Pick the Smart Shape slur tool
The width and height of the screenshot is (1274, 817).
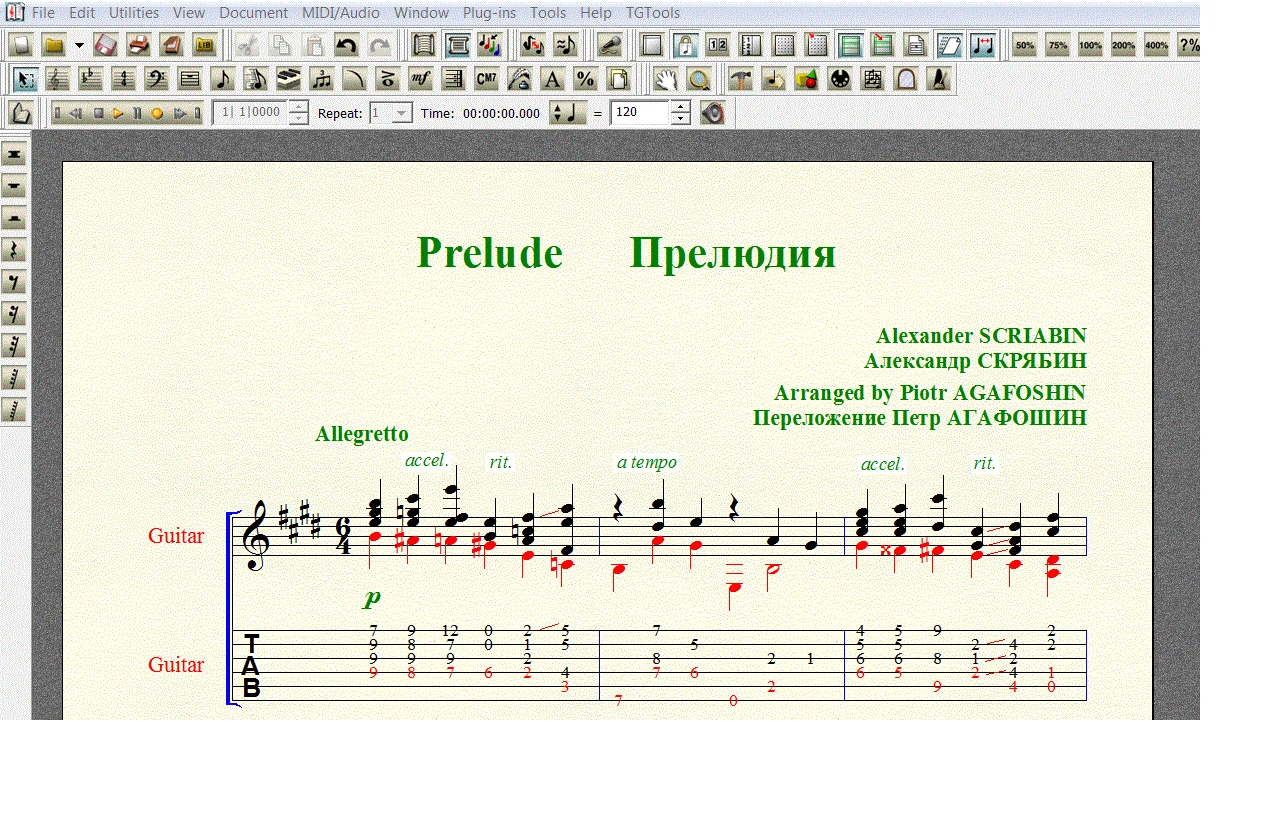354,79
